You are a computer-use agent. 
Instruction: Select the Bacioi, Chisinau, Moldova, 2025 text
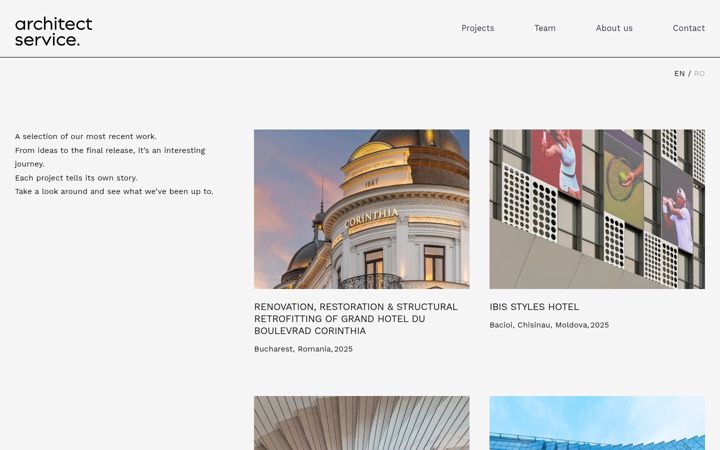pyautogui.click(x=549, y=325)
